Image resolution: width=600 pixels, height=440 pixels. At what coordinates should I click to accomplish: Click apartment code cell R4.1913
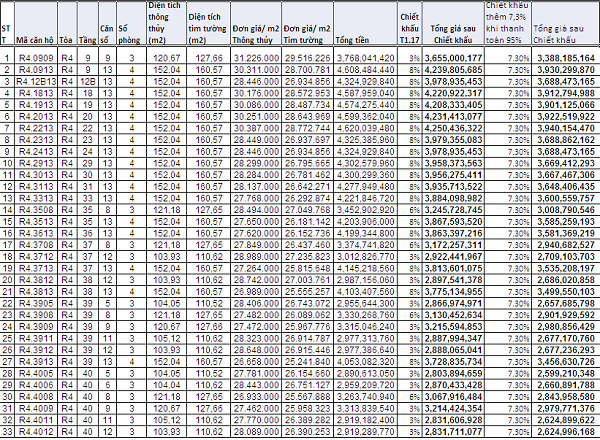pos(36,105)
